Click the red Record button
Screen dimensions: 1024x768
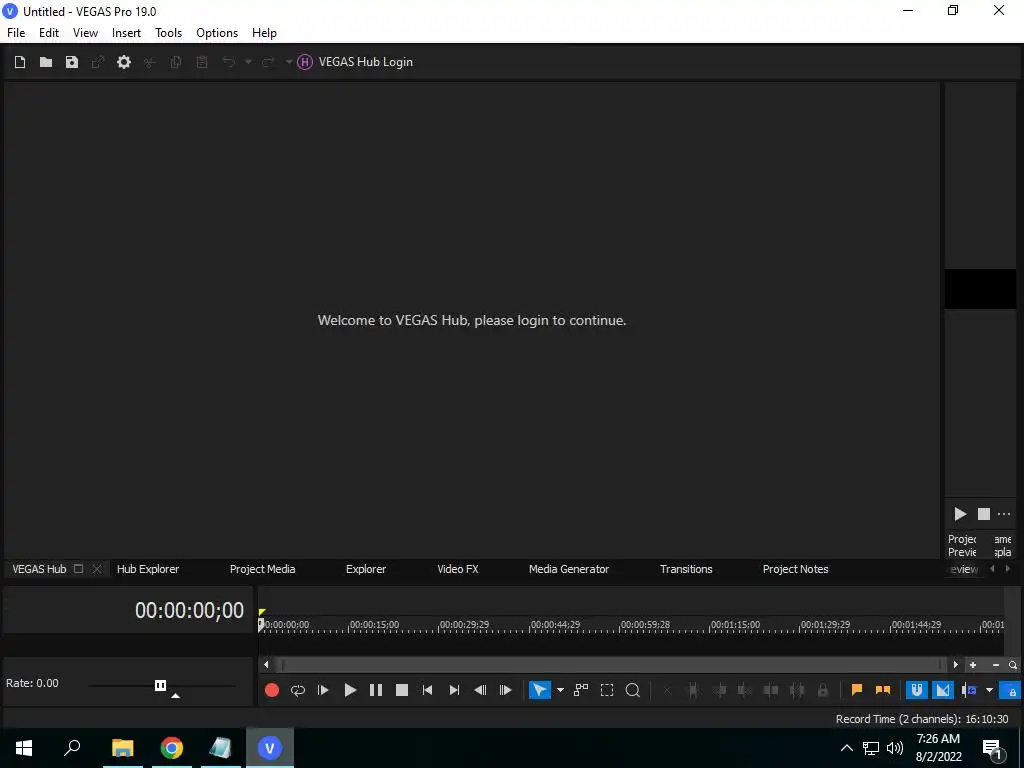pyautogui.click(x=272, y=690)
